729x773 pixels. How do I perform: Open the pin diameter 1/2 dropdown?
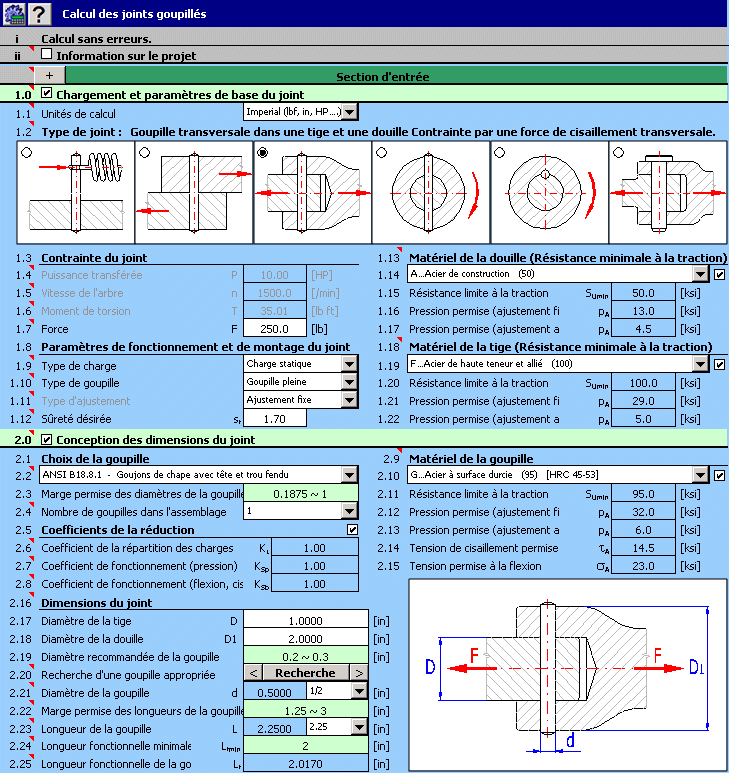tap(360, 691)
